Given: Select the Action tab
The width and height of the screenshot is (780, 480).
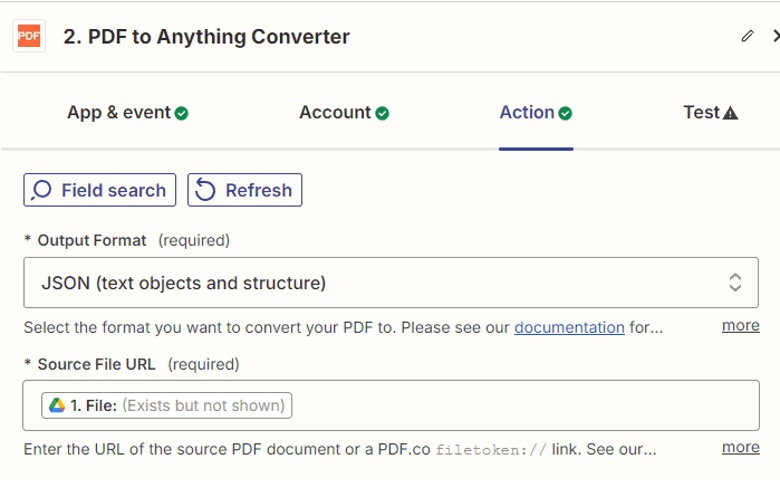Looking at the screenshot, I should point(527,113).
